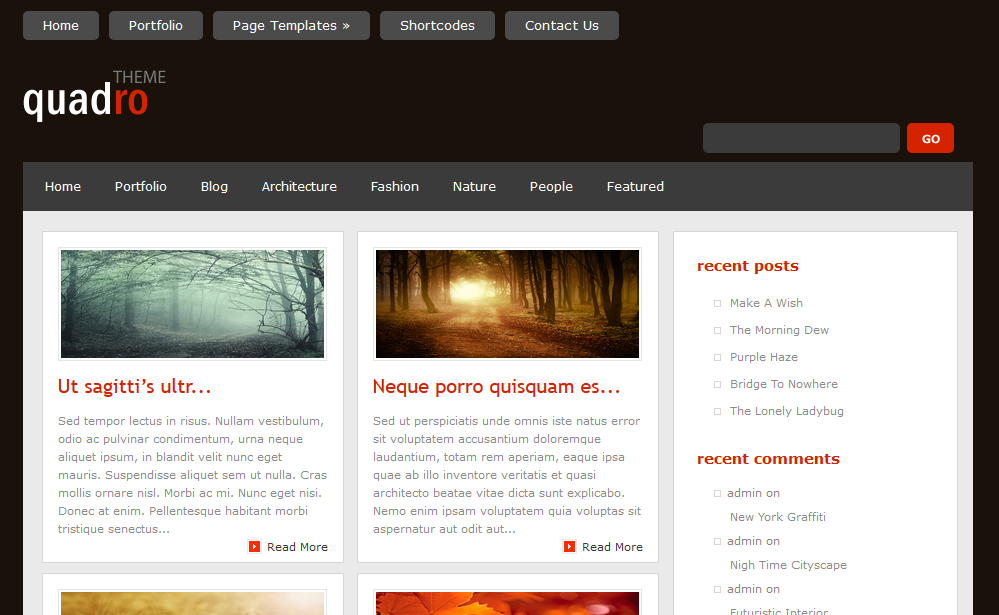Click the red Read More arrow under Neque porro
Screen dimensions: 999x615
tap(569, 546)
